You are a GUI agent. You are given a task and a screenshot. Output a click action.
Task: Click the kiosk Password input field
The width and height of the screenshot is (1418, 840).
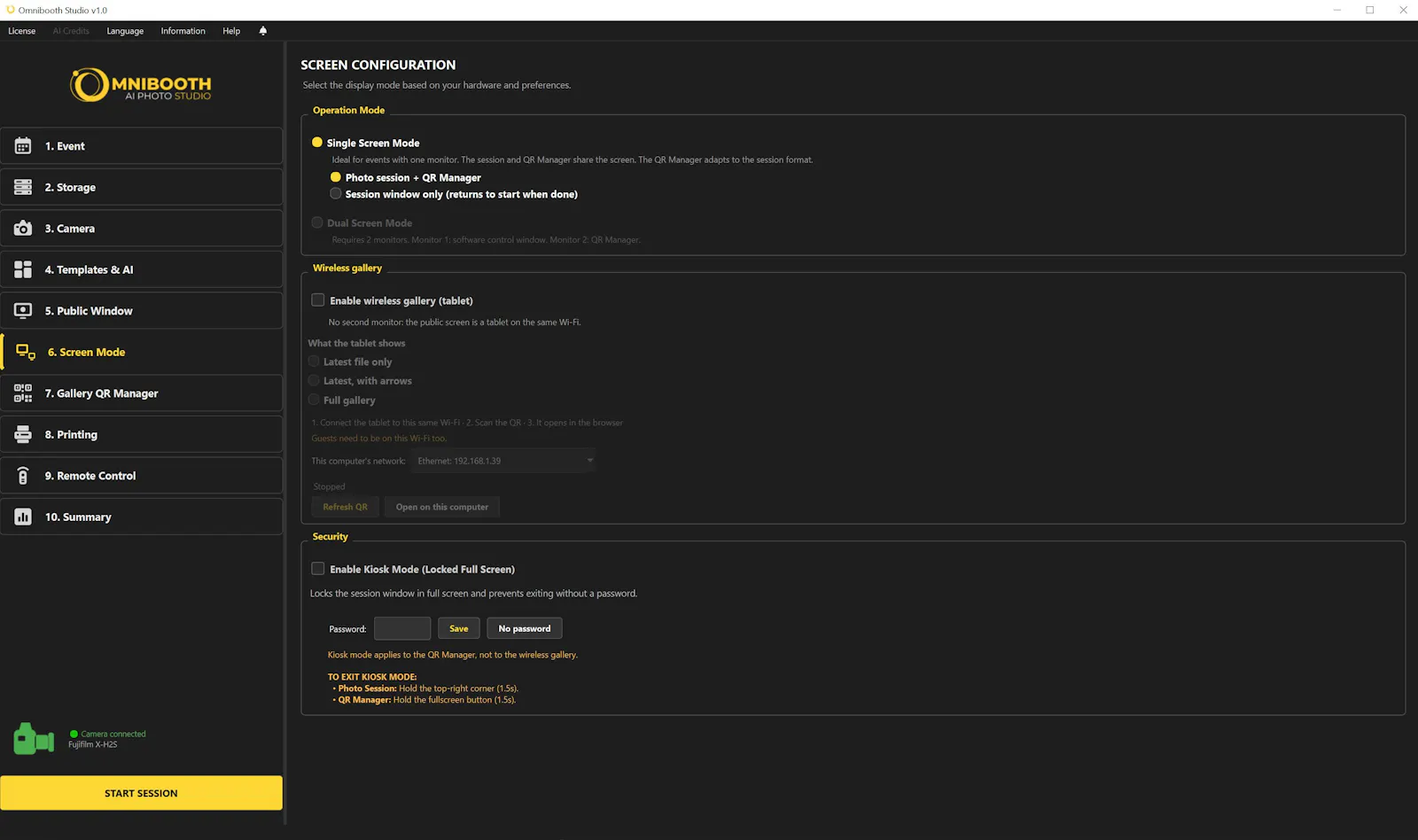coord(402,628)
